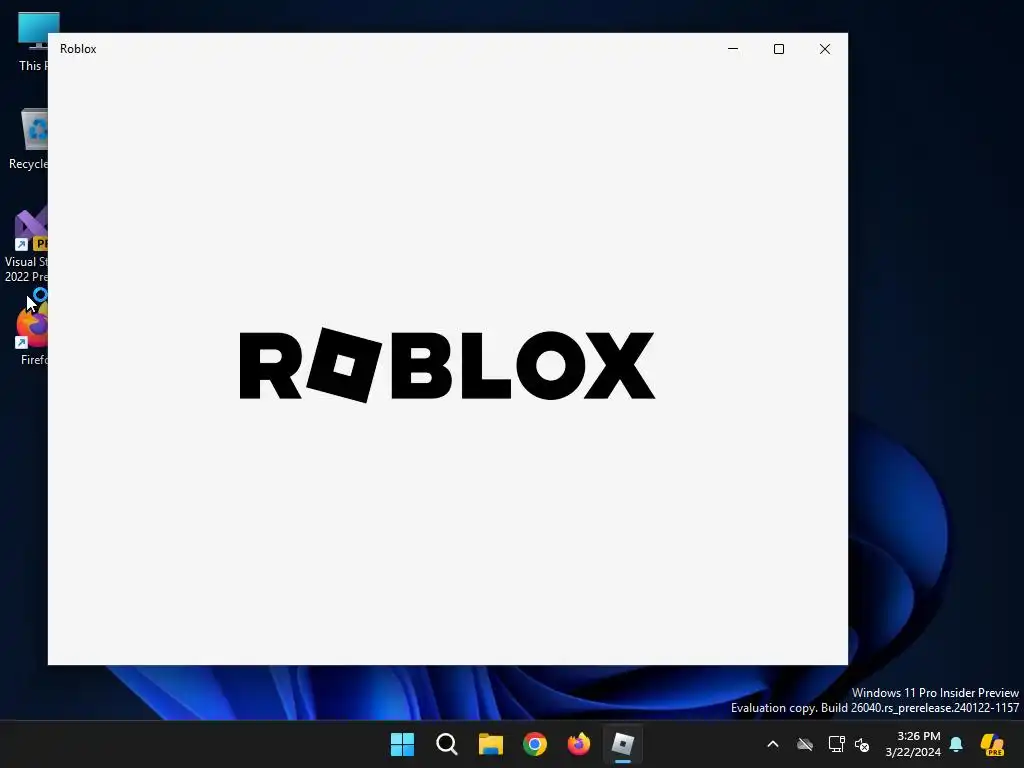Select Visual Studio 2022 Preview desktop shortcut
The height and width of the screenshot is (768, 1024).
point(26,246)
